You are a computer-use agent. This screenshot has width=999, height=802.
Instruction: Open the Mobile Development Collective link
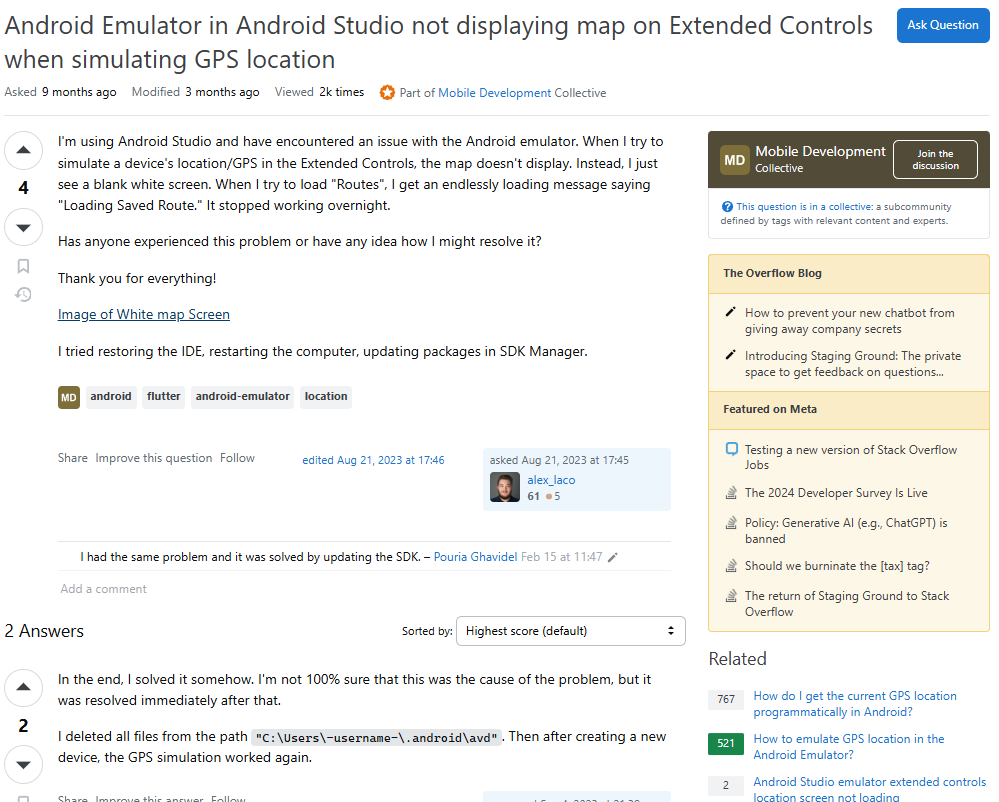[494, 93]
